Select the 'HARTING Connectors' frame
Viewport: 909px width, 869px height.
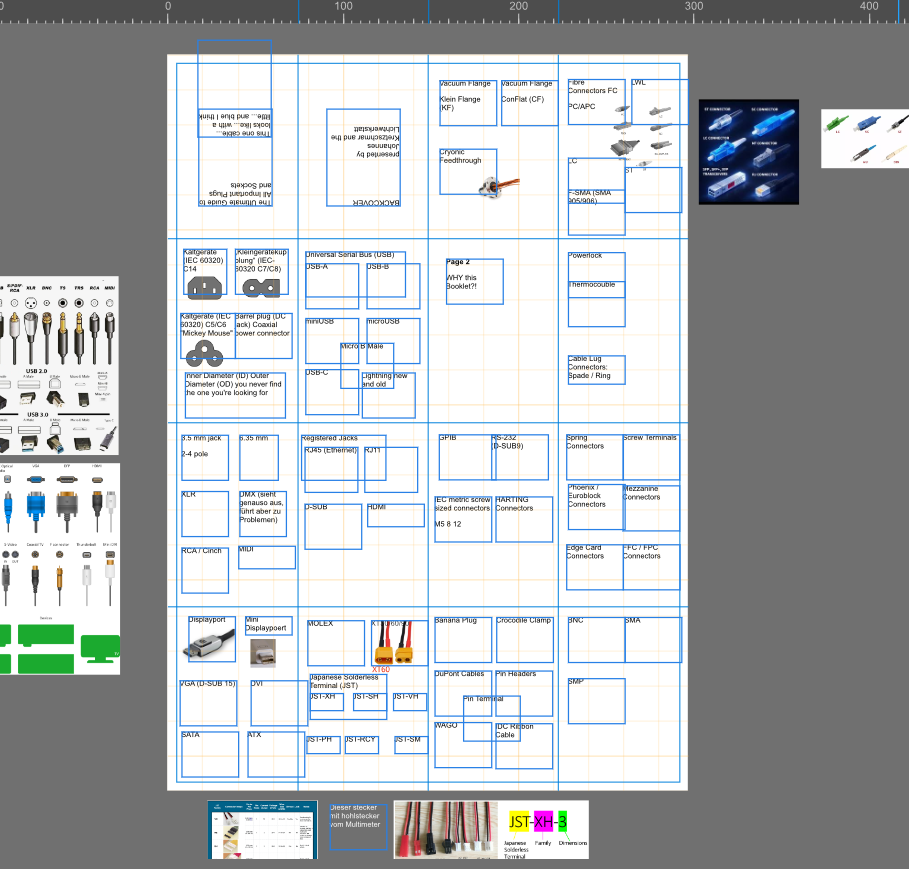524,519
